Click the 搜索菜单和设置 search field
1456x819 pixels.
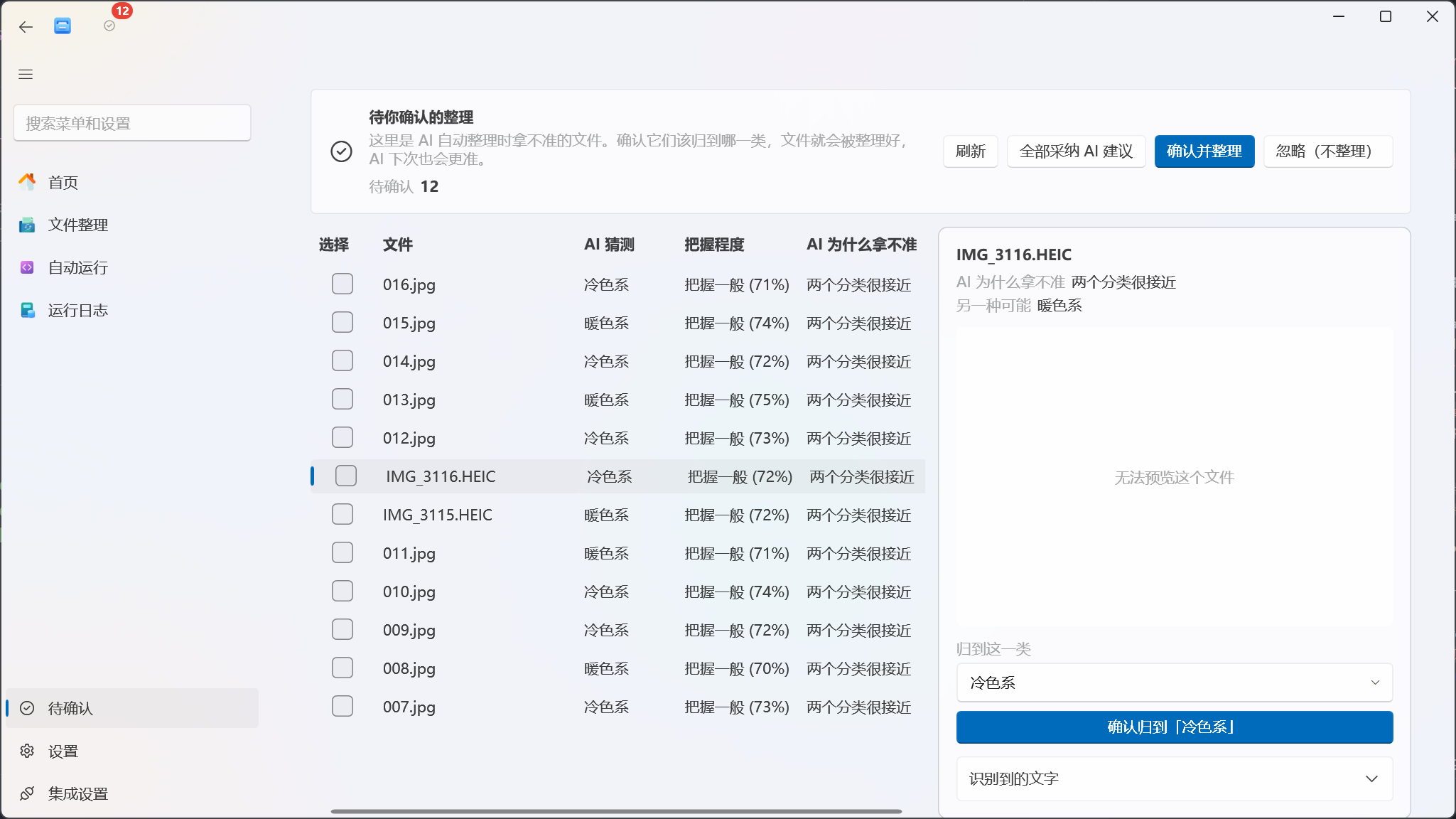132,123
